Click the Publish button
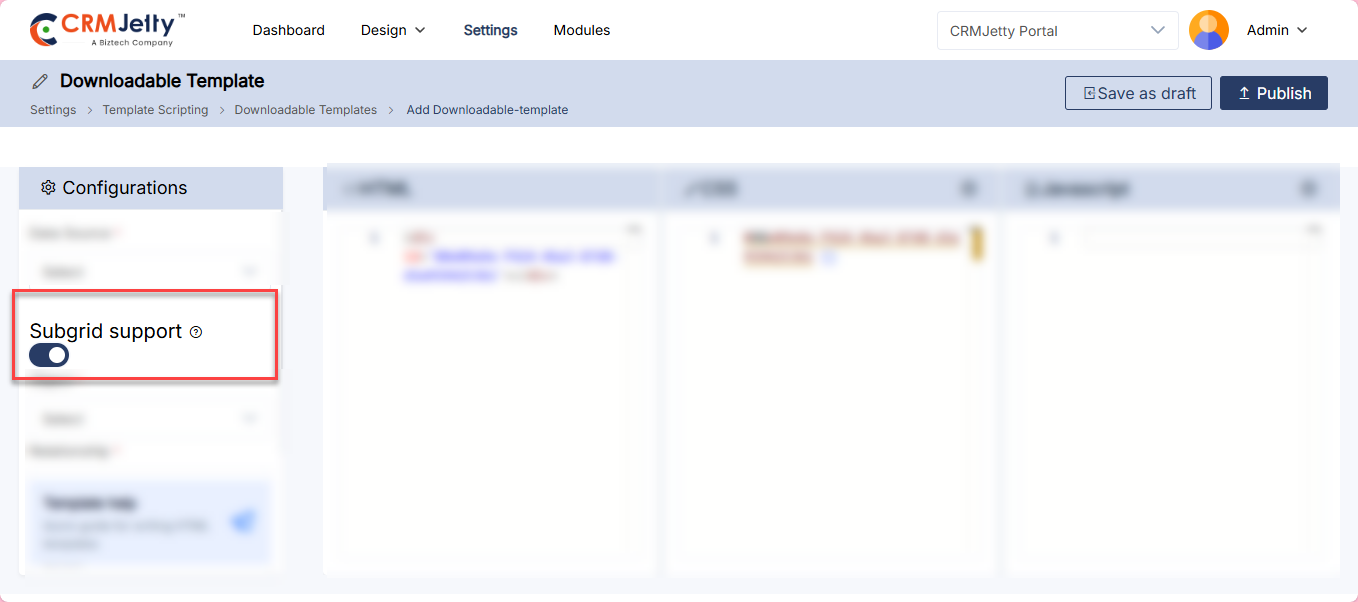 1274,93
